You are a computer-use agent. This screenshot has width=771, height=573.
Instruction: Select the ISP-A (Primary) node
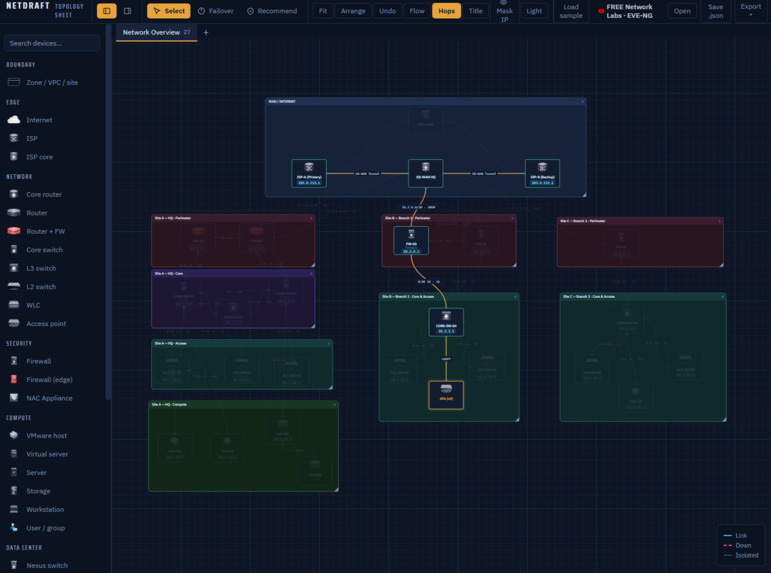tap(309, 173)
